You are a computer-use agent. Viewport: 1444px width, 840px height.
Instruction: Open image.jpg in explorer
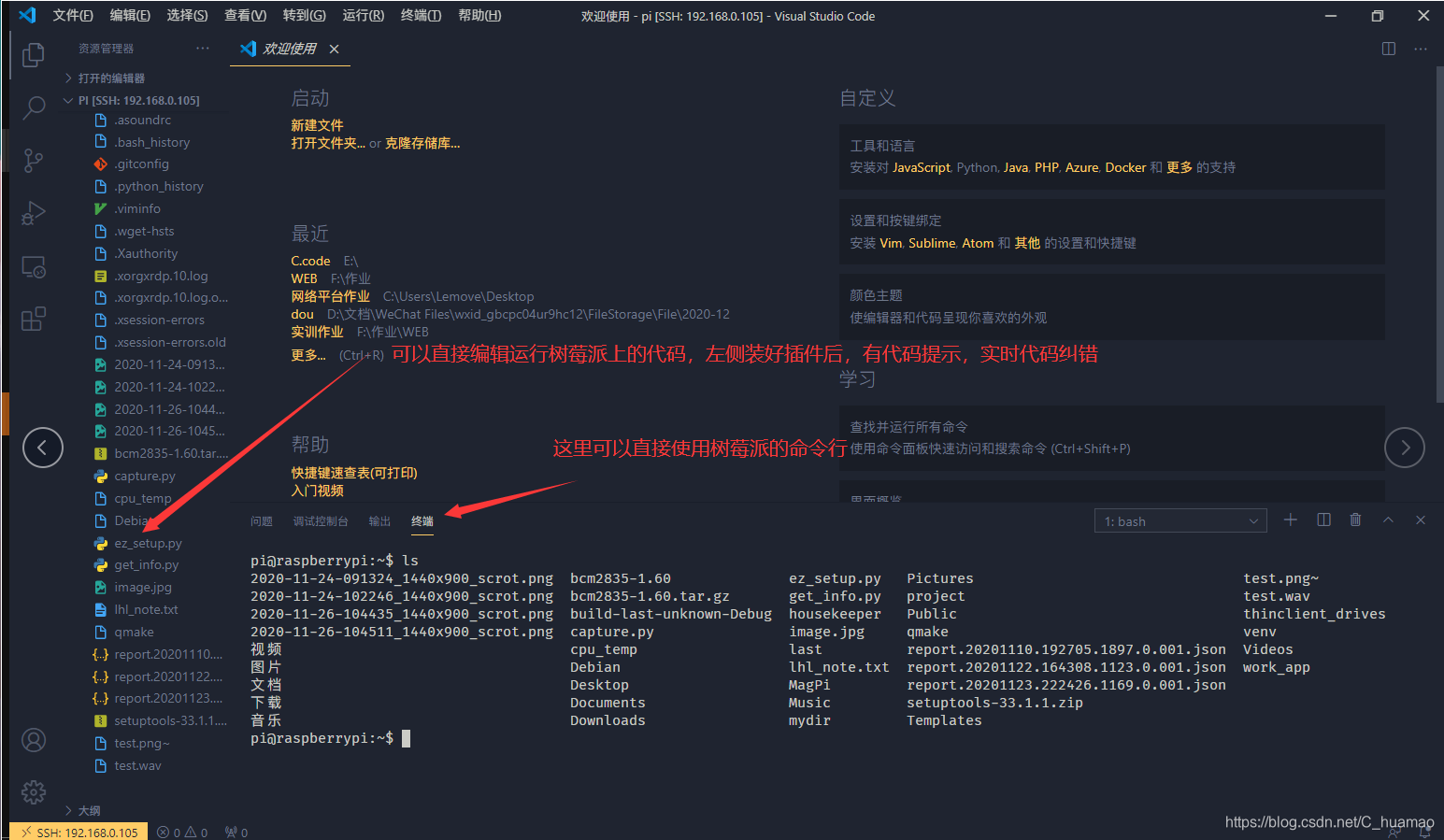(x=145, y=587)
